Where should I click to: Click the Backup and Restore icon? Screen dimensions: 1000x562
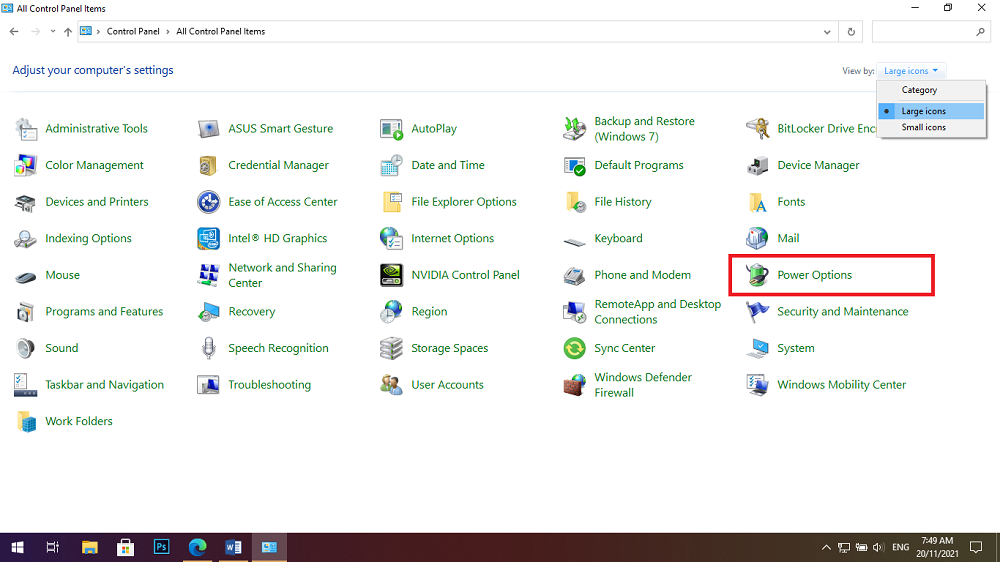pos(575,129)
